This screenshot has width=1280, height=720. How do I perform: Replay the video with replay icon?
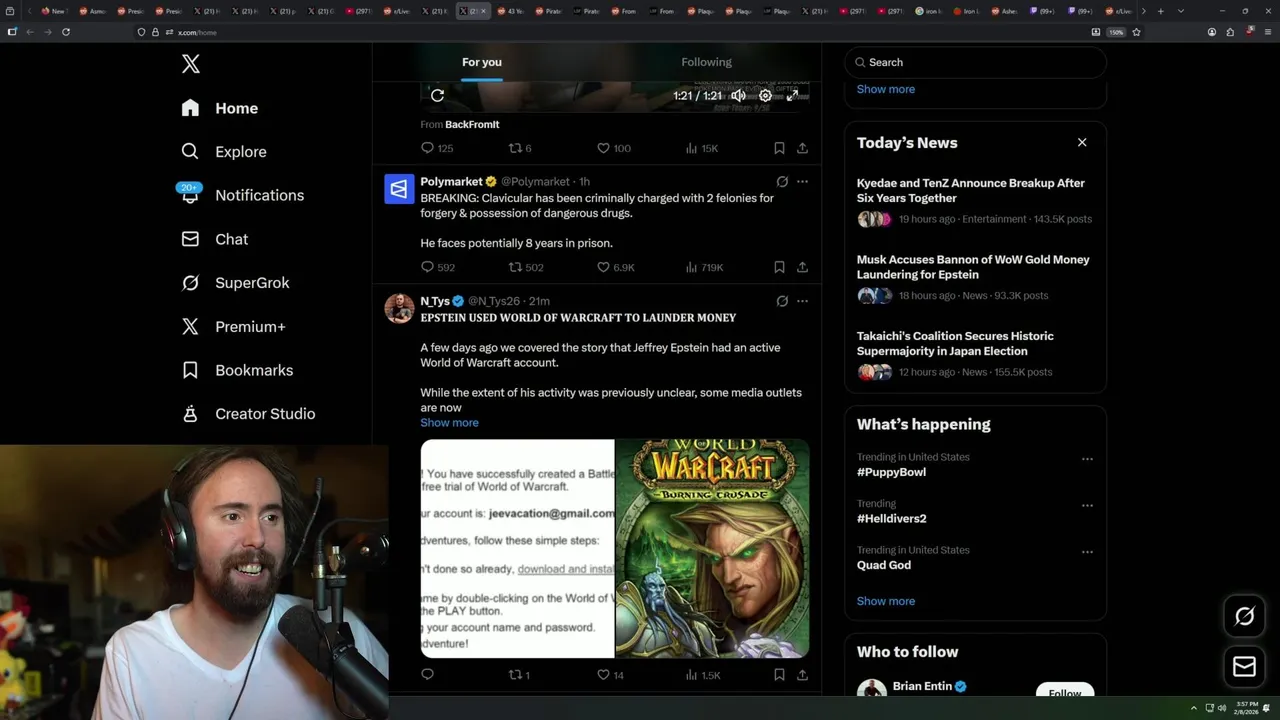[x=437, y=95]
